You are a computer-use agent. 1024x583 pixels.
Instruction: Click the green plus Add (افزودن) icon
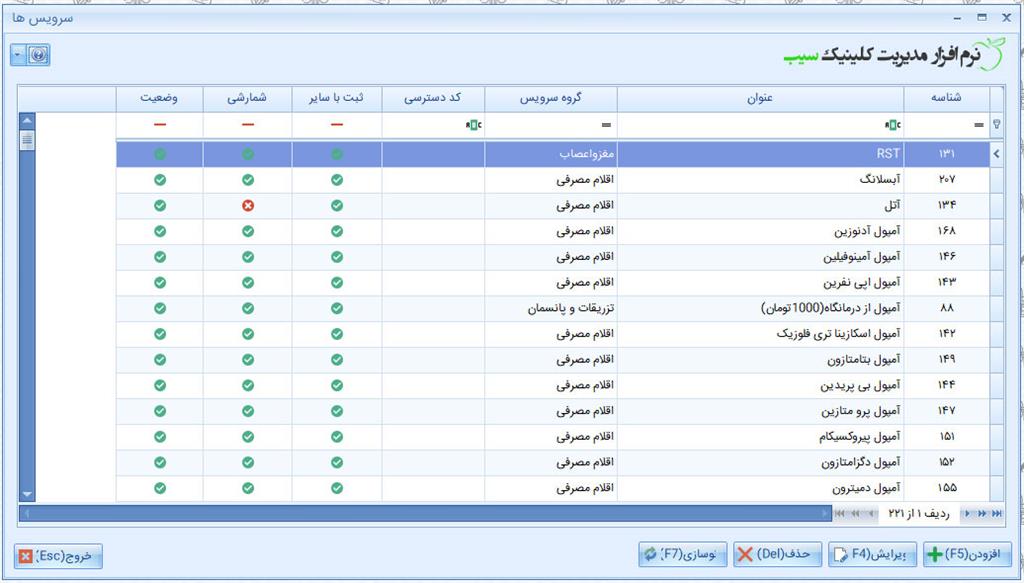[x=936, y=554]
